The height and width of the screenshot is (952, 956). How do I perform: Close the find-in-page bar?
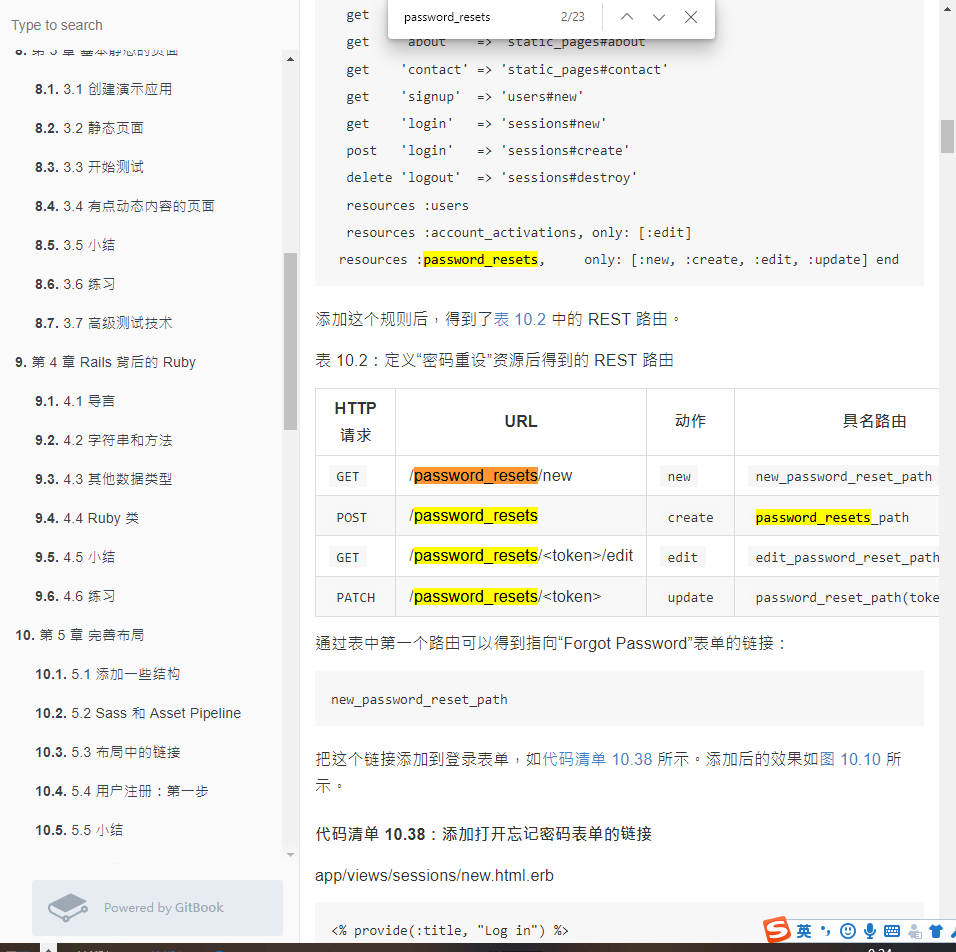(691, 17)
